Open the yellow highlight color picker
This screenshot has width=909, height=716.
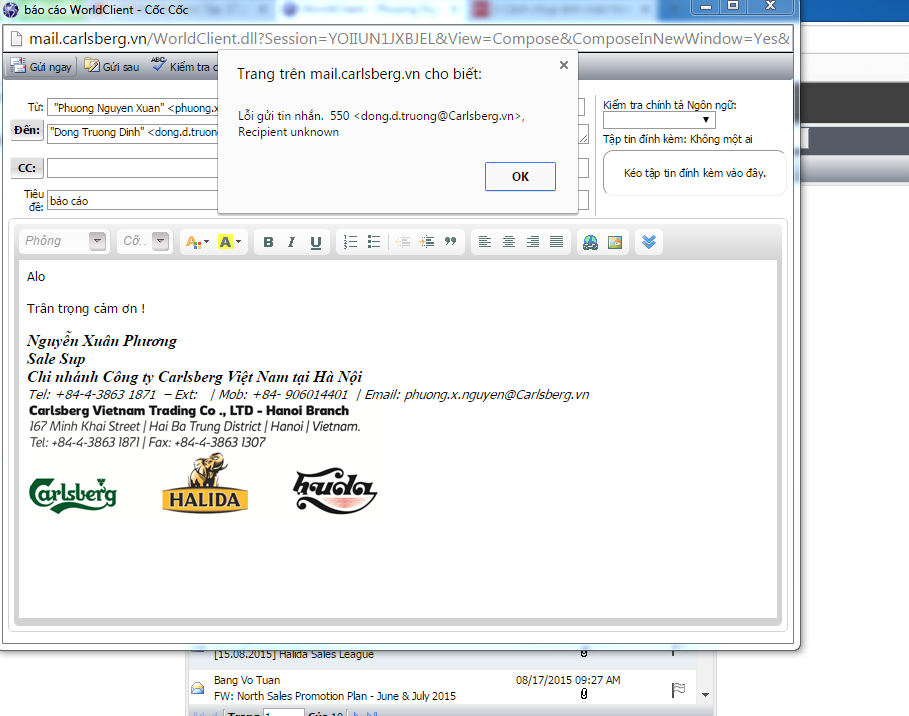[230, 242]
